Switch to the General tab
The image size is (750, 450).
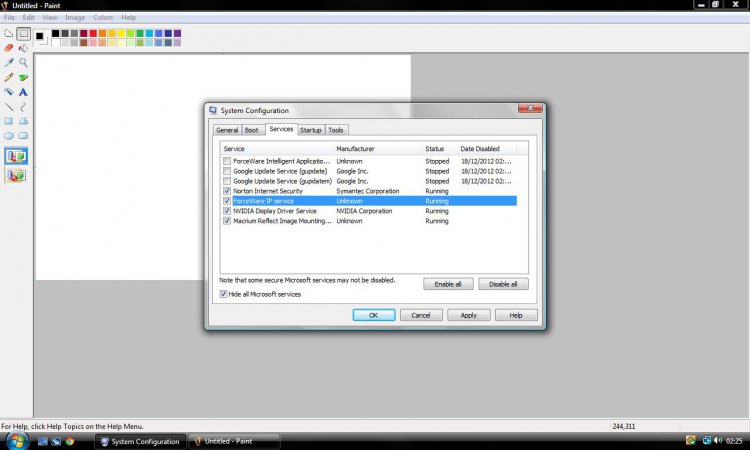[x=227, y=130]
